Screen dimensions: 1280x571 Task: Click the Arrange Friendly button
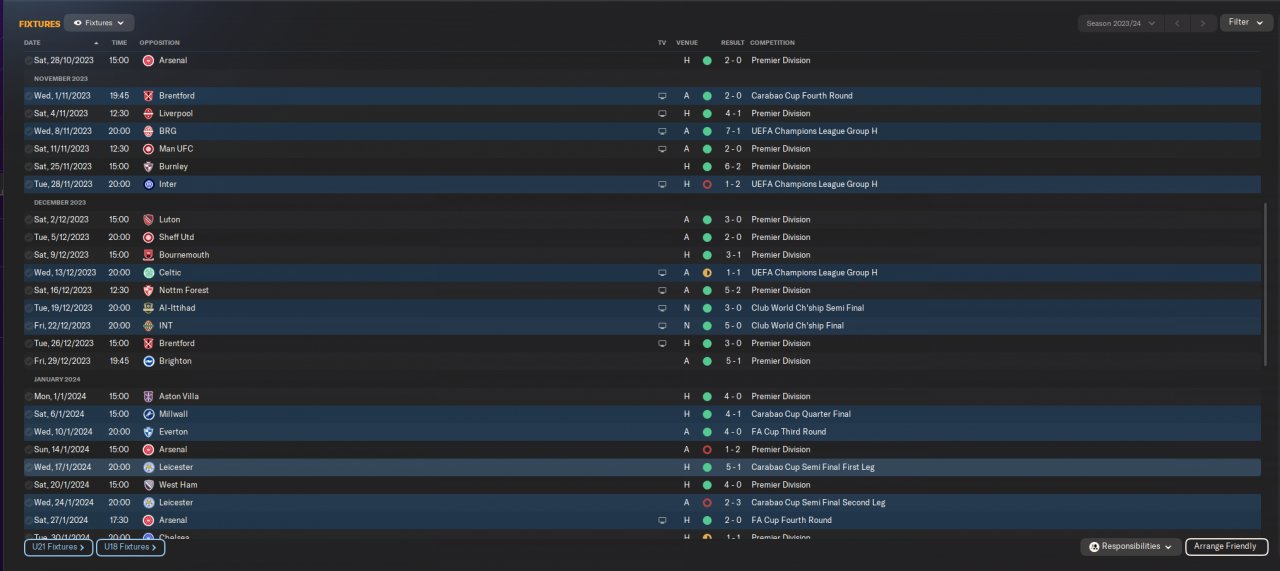click(1227, 547)
